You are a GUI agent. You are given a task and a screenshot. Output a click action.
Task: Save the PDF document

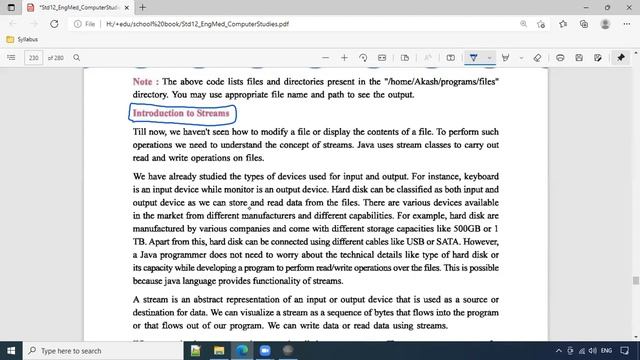tap(579, 58)
